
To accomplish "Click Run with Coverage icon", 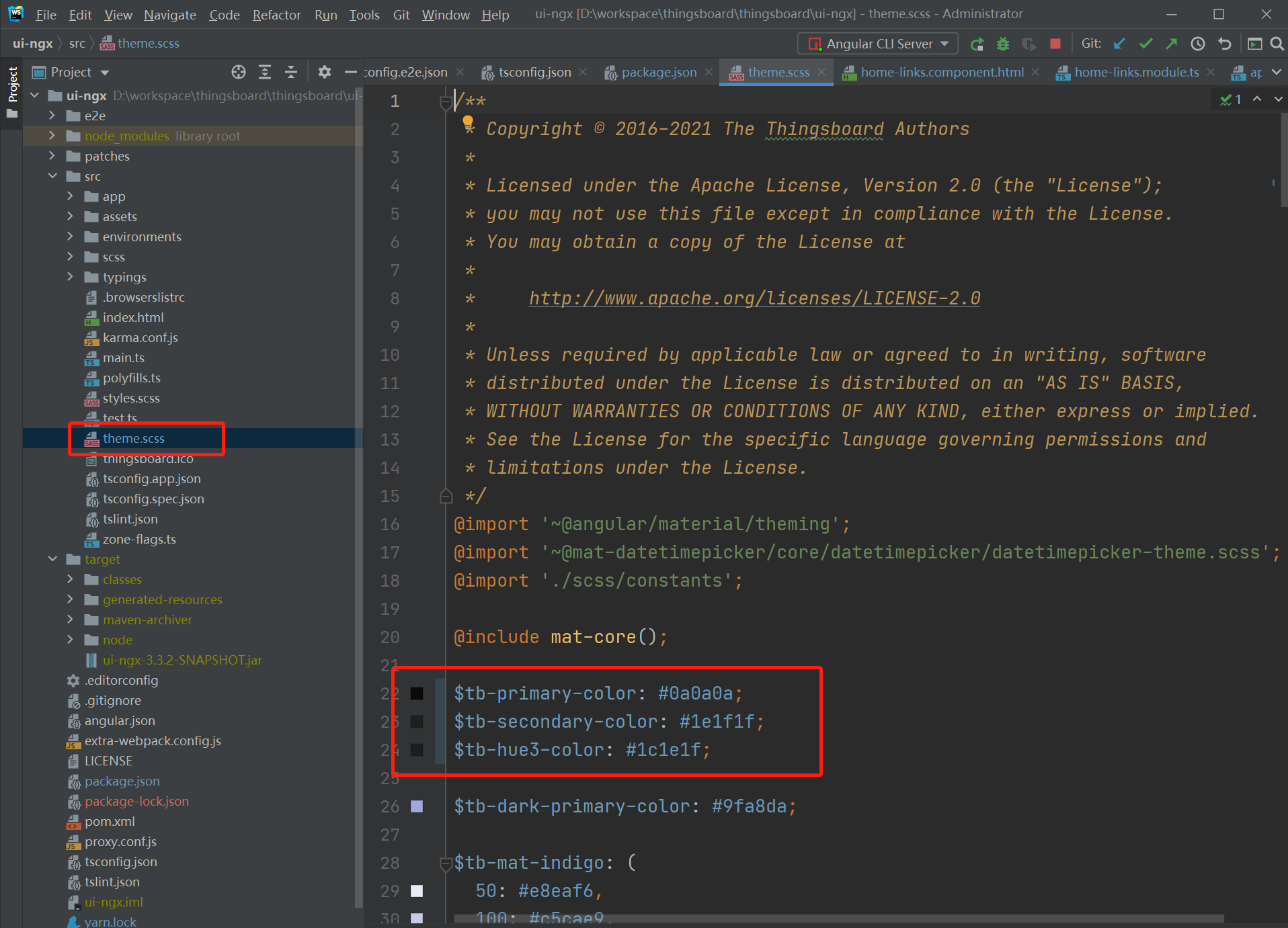I will pyautogui.click(x=1029, y=44).
